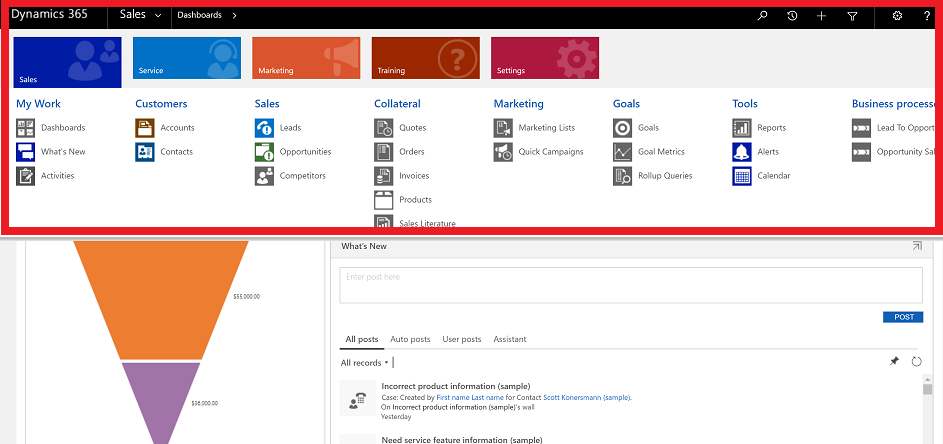Open the advanced find filter icon
The width and height of the screenshot is (943, 444).
pyautogui.click(x=852, y=16)
